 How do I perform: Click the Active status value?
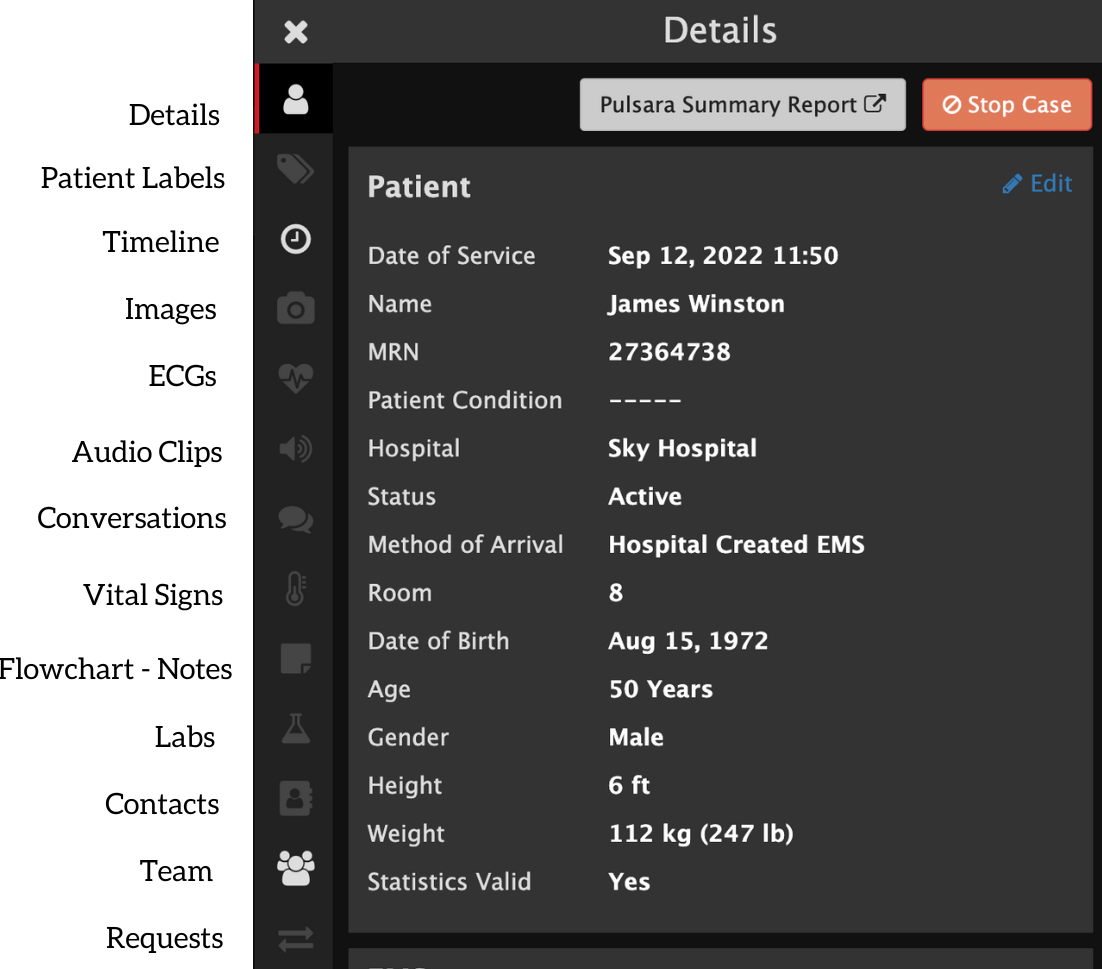644,497
